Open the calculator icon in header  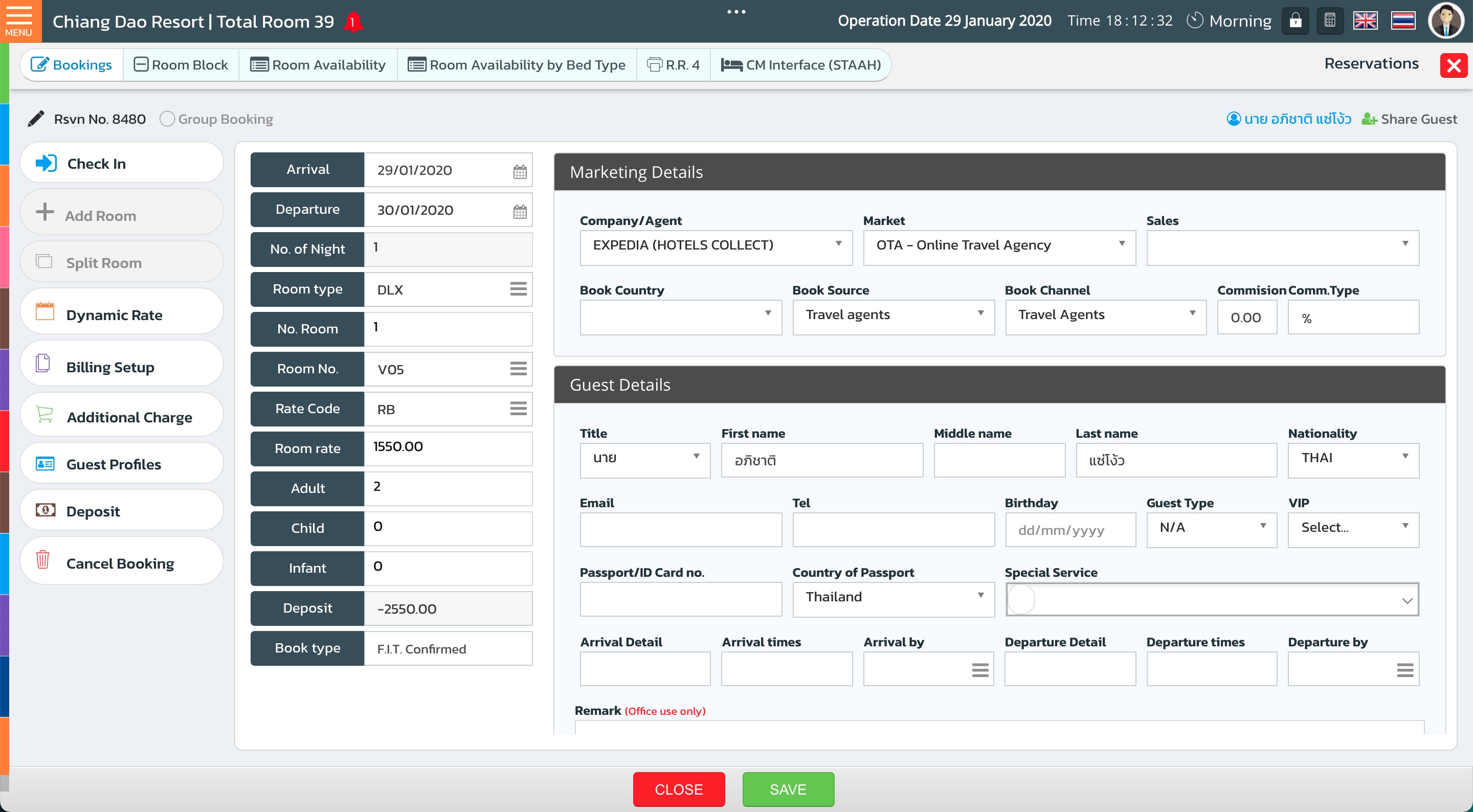click(1329, 21)
